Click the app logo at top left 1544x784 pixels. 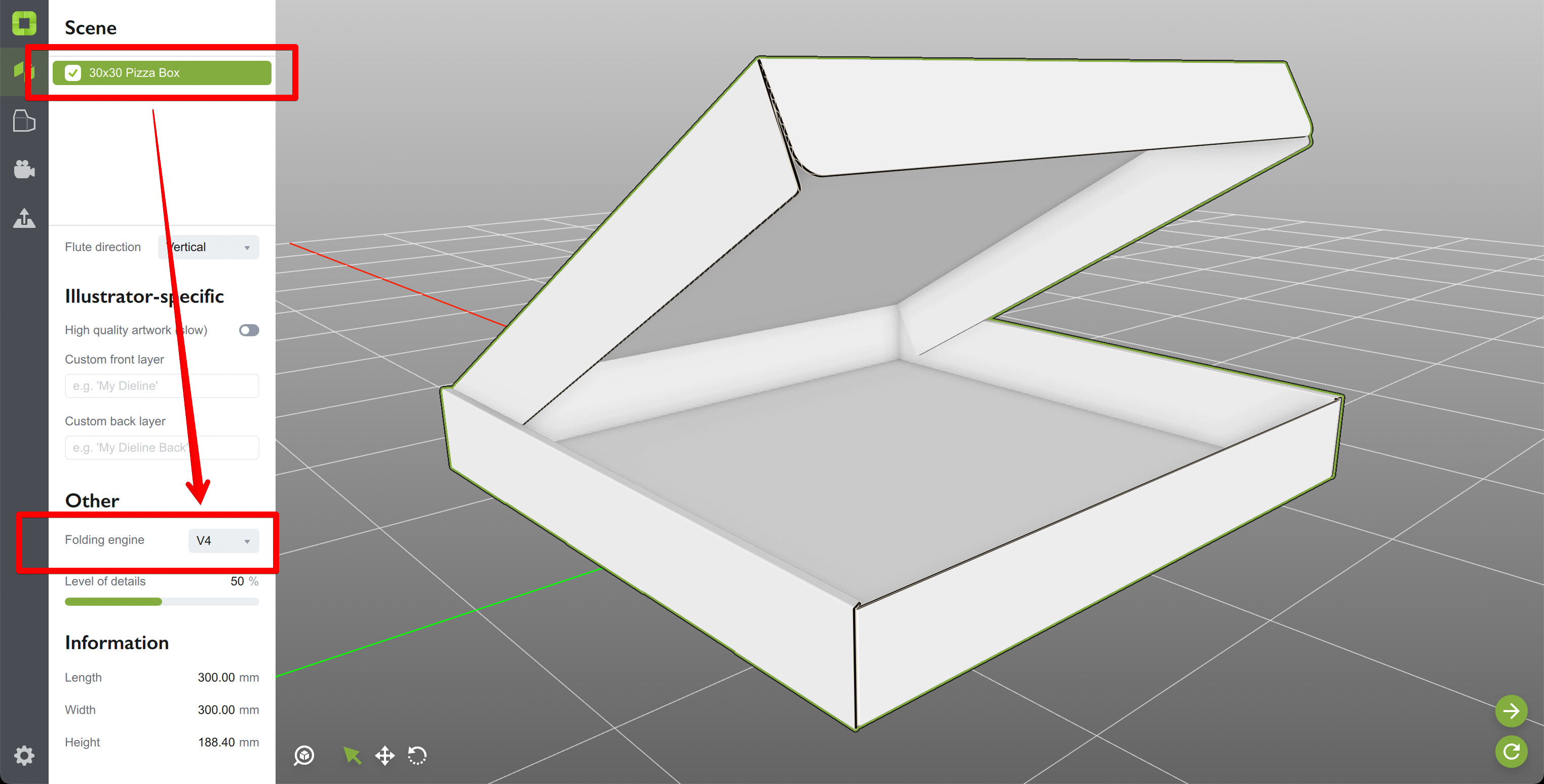[24, 24]
